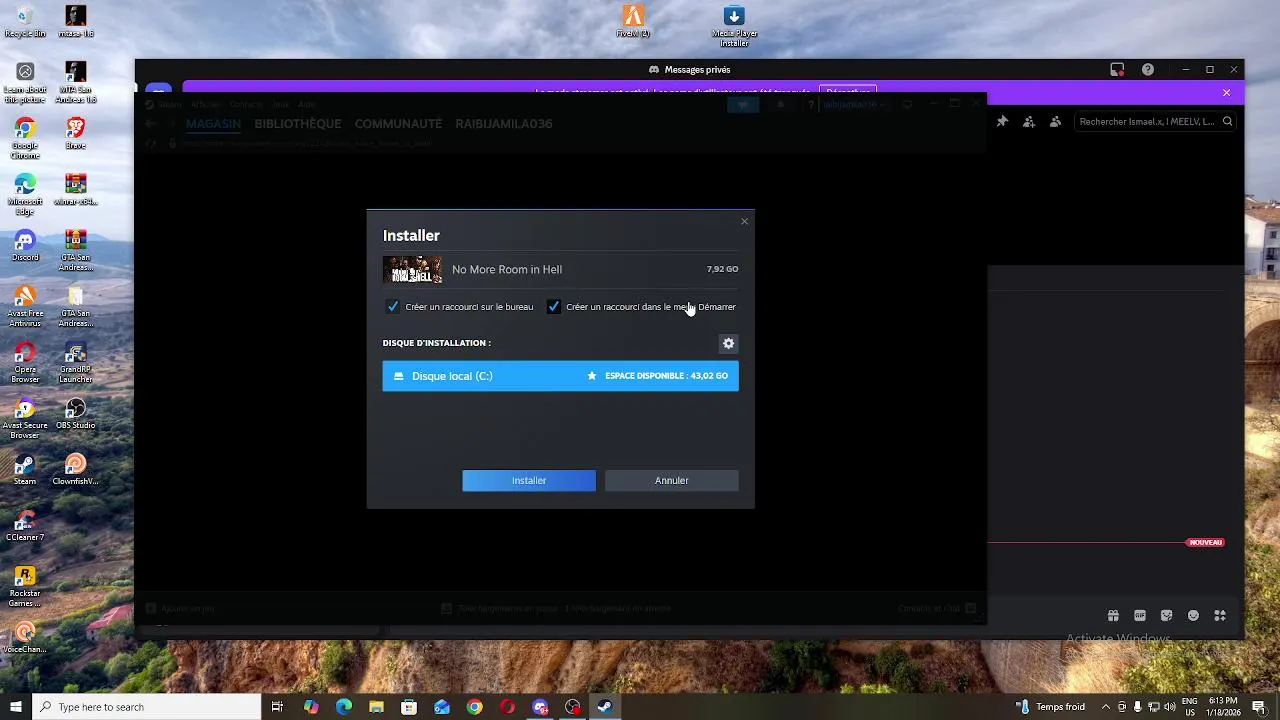This screenshot has height=720, width=1280.
Task: Click DISQUE D'INSTALLATION label
Action: (x=436, y=343)
